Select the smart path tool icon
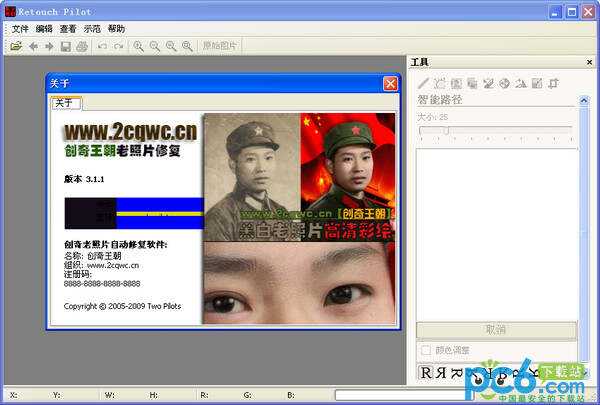The image size is (600, 405). (440, 83)
